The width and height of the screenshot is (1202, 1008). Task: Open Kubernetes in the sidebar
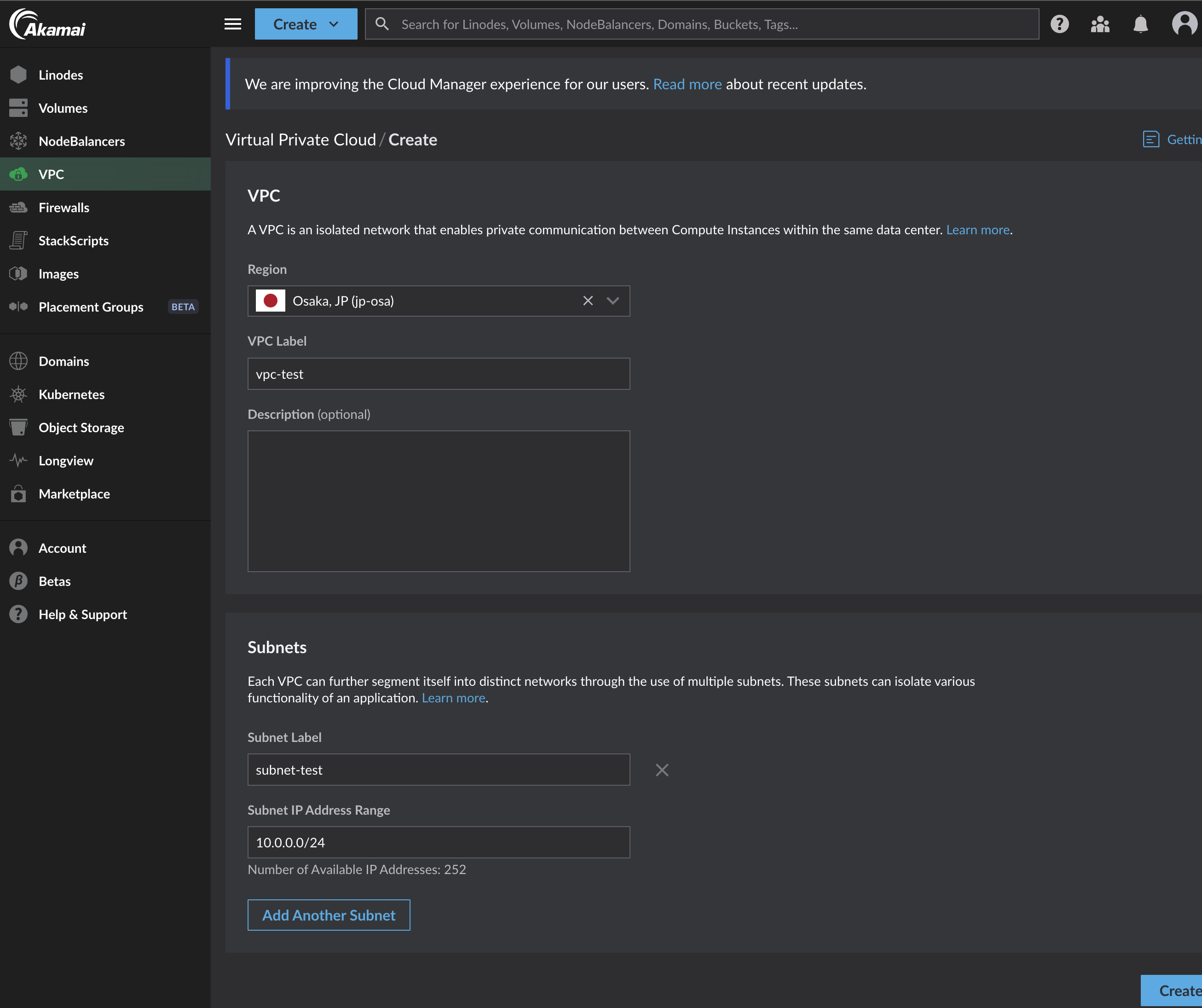(x=71, y=394)
